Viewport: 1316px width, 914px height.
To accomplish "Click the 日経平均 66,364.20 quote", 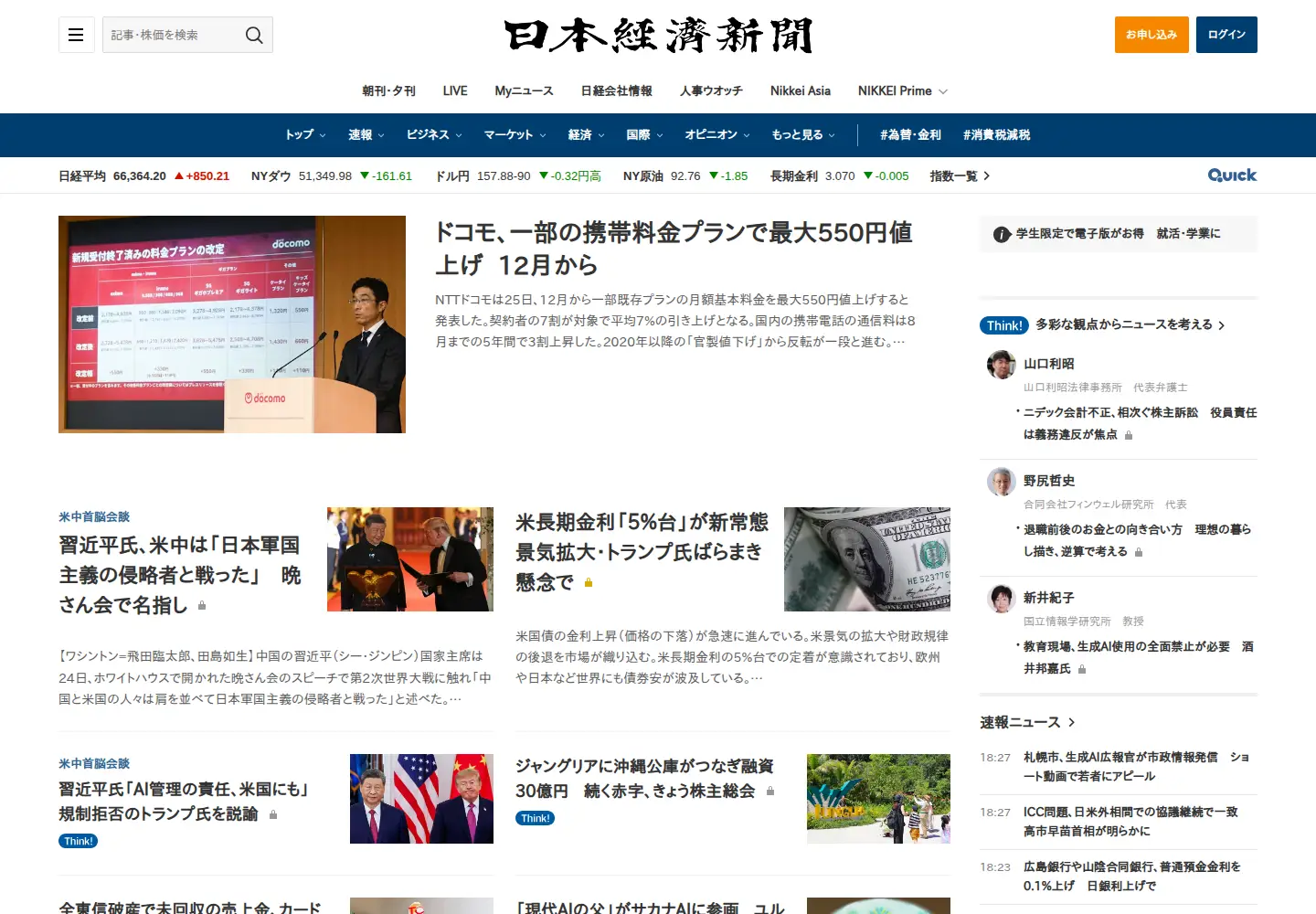I will click(x=143, y=175).
